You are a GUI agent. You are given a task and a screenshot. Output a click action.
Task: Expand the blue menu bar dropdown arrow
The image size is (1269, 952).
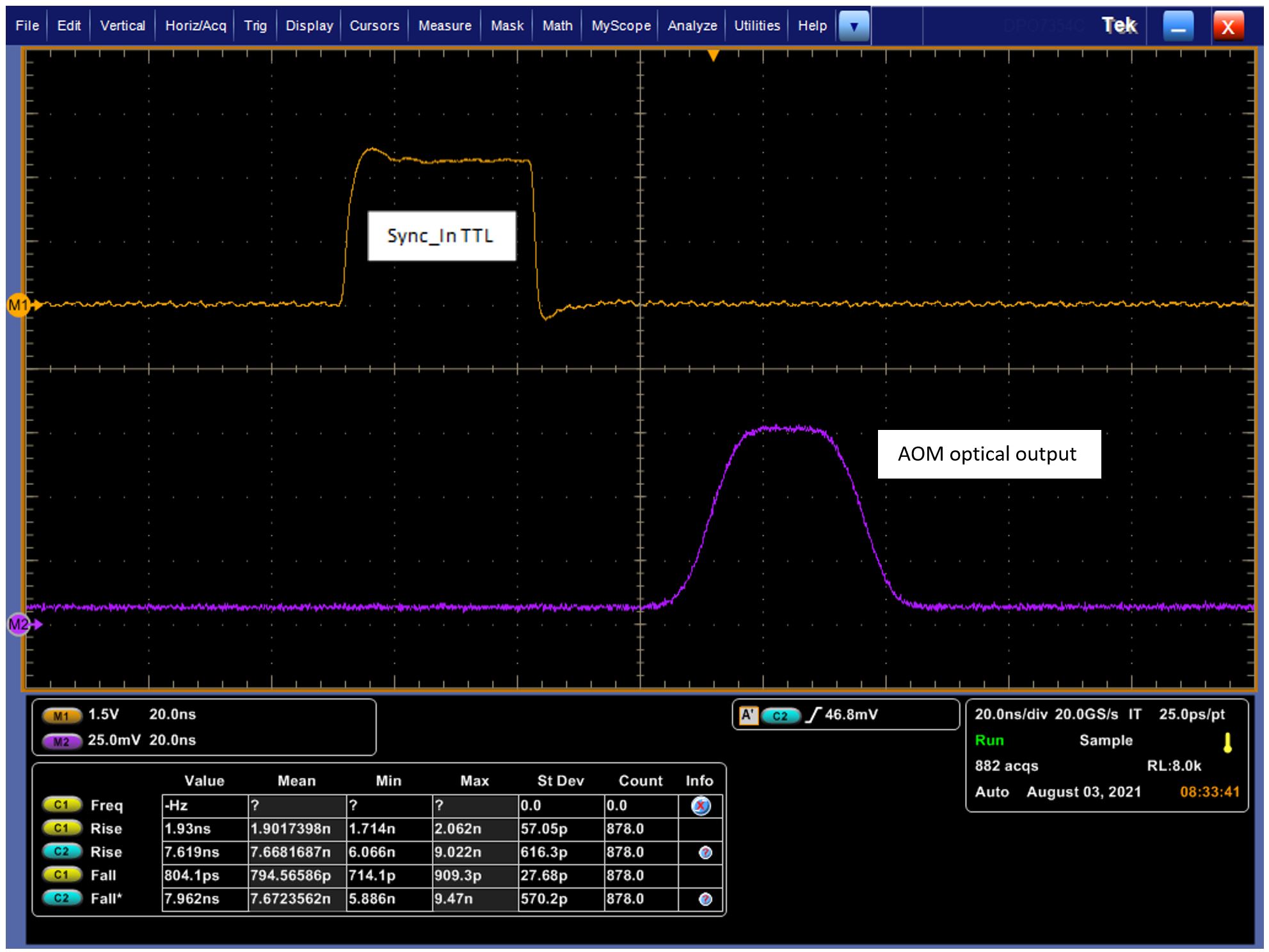854,26
